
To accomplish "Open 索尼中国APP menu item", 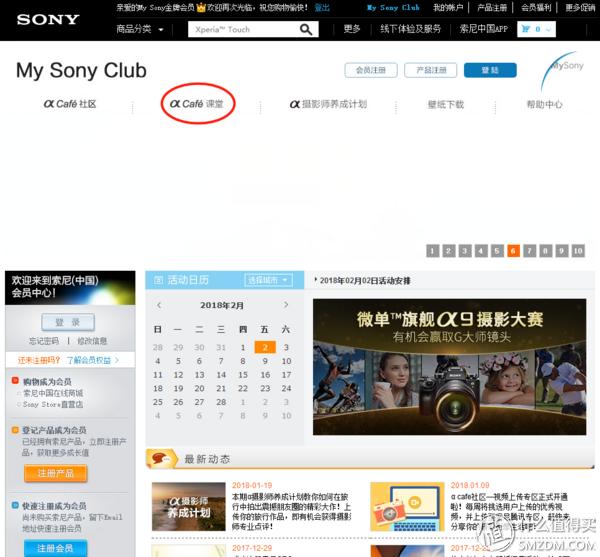I will pyautogui.click(x=484, y=29).
